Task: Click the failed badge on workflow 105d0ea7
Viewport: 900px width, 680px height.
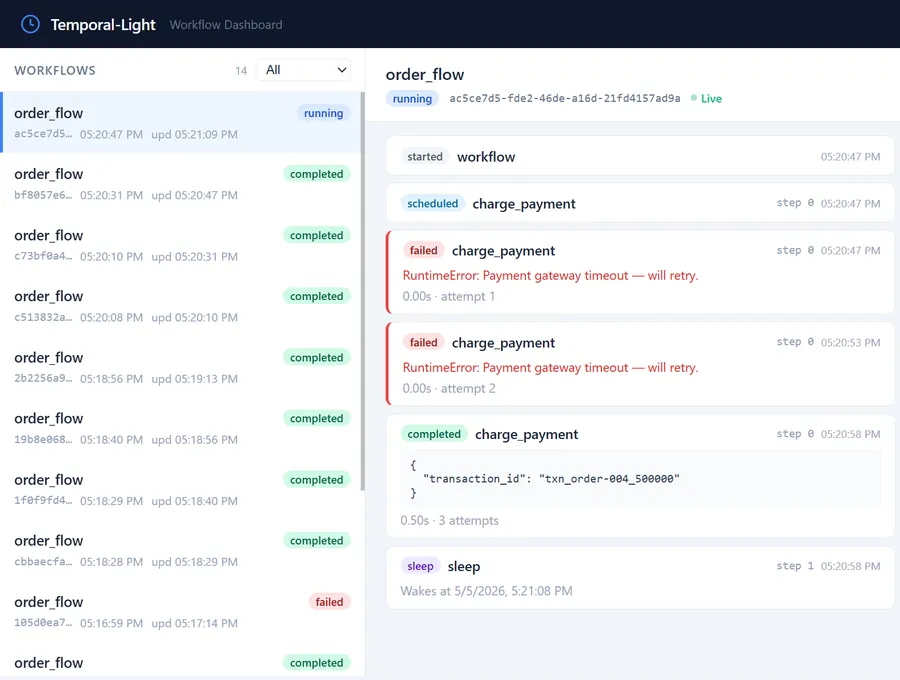Action: (x=329, y=602)
